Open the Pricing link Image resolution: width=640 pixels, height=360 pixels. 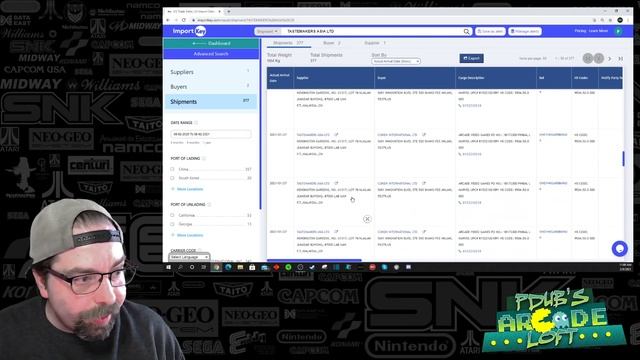[580, 31]
